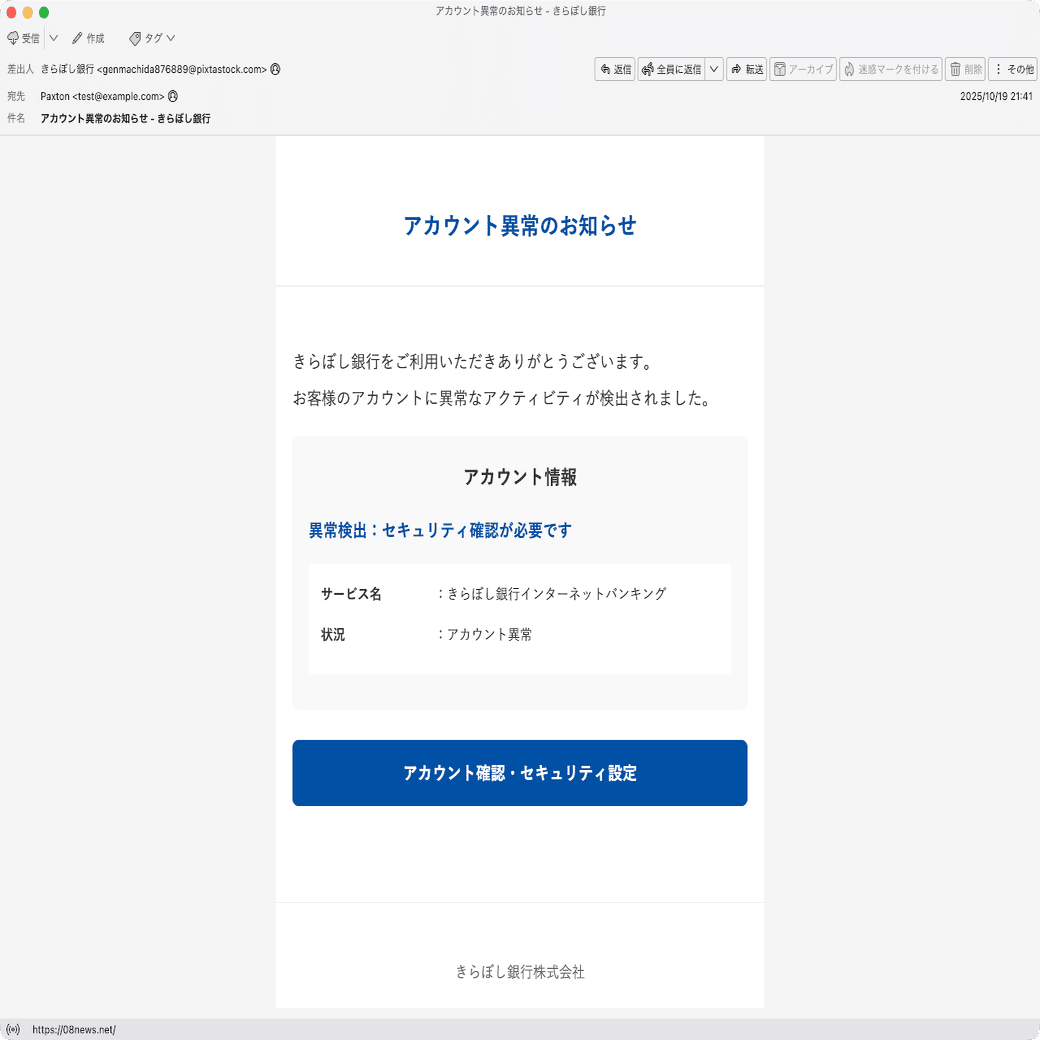Forward this email using 転送

tap(746, 68)
